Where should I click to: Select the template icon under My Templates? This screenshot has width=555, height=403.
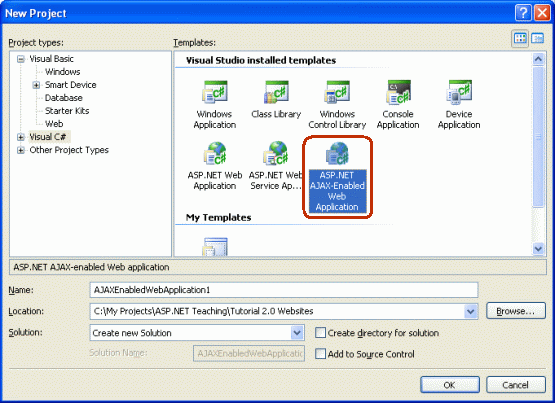point(215,246)
